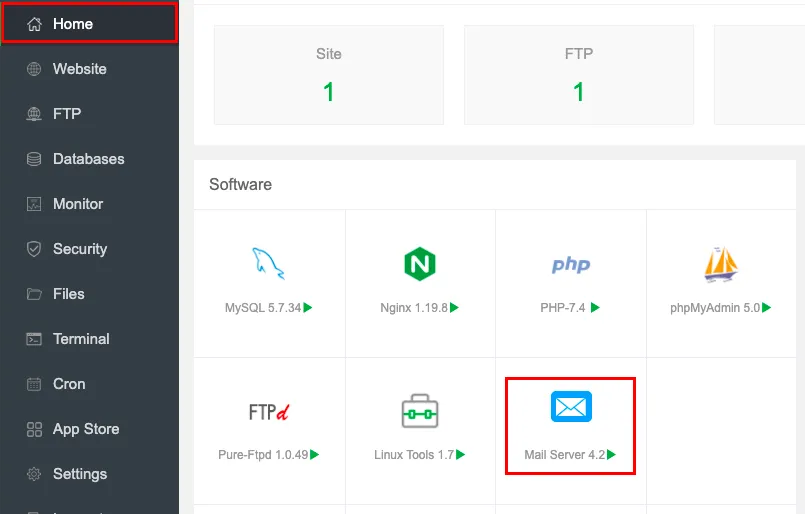Click the Terminal icon in sidebar
This screenshot has width=805, height=514.
[x=34, y=339]
